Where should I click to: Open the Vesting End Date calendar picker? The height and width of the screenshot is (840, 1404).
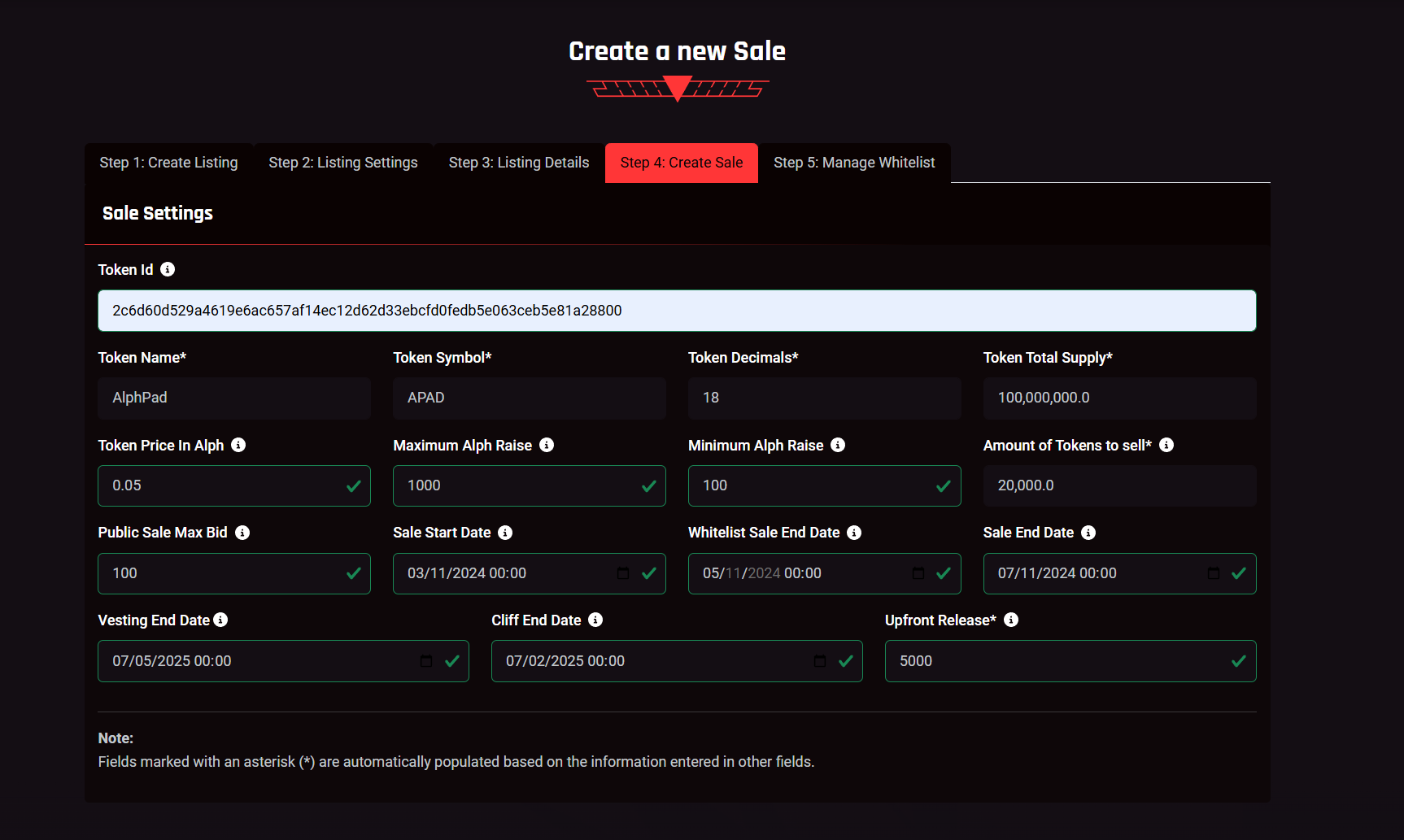[x=426, y=661]
